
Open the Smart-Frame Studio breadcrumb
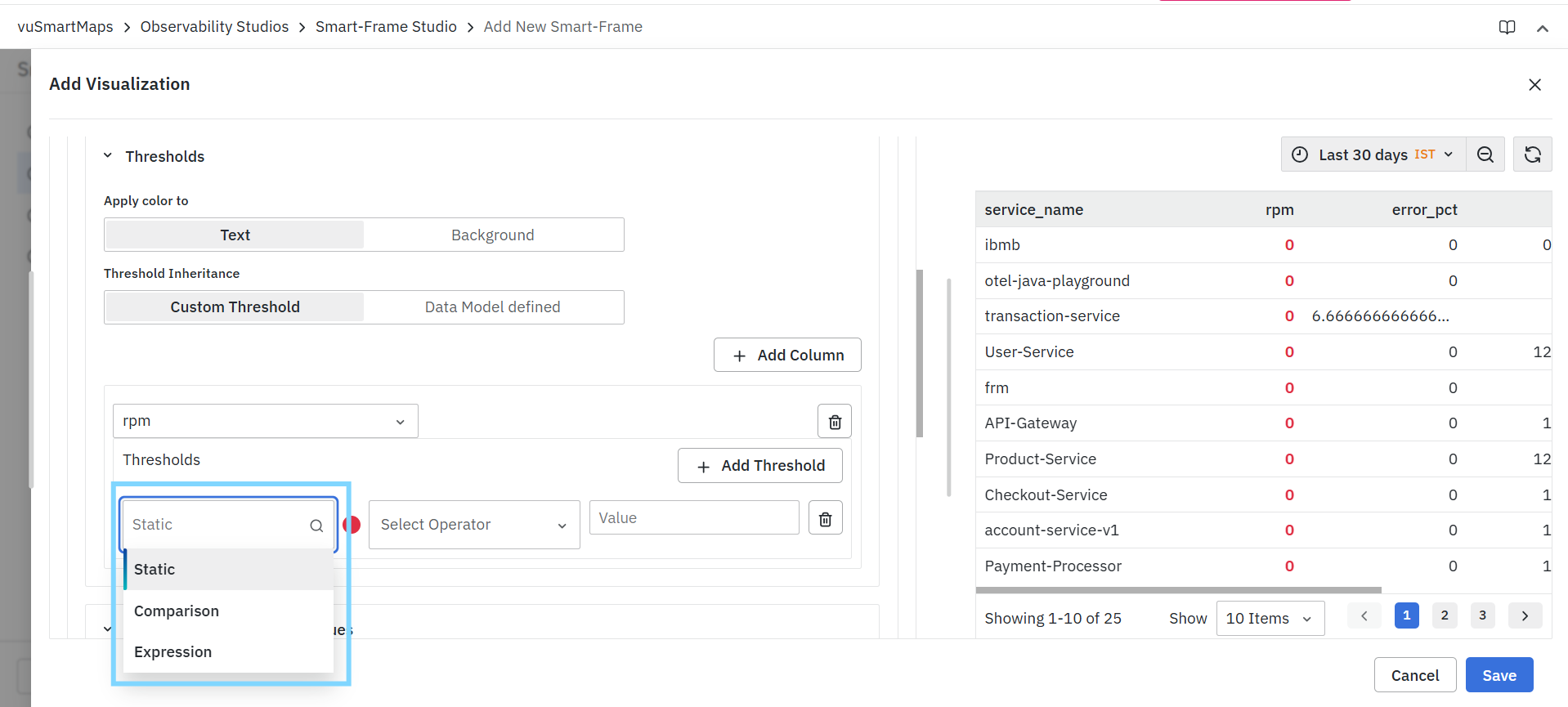[x=386, y=27]
